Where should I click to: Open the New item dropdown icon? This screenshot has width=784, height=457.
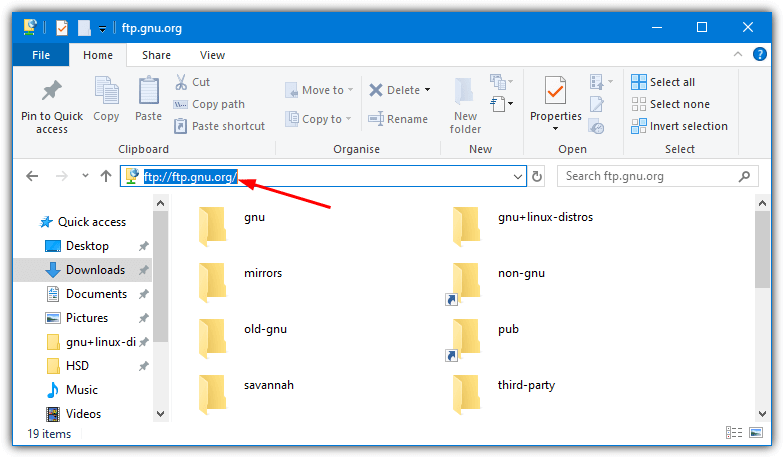pos(502,81)
